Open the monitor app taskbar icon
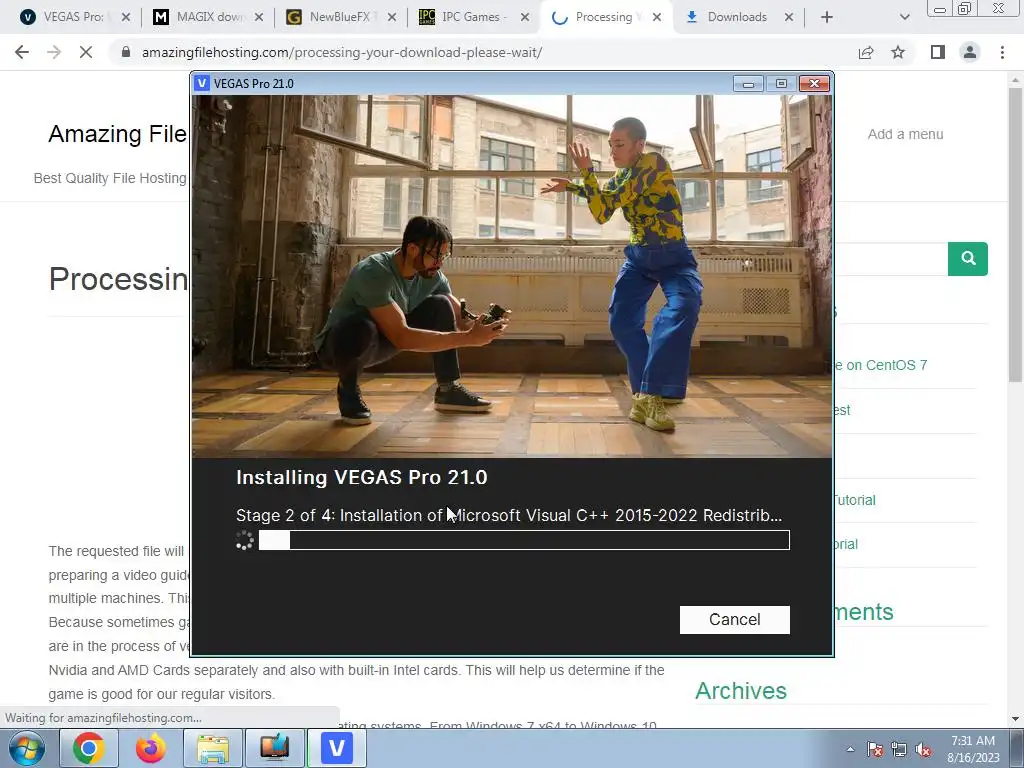 tap(275, 748)
